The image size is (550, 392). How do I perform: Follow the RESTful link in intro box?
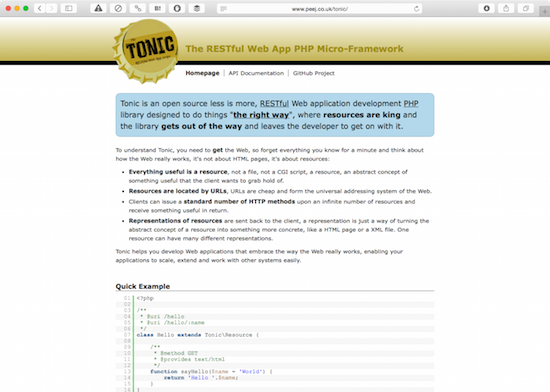[x=274, y=103]
